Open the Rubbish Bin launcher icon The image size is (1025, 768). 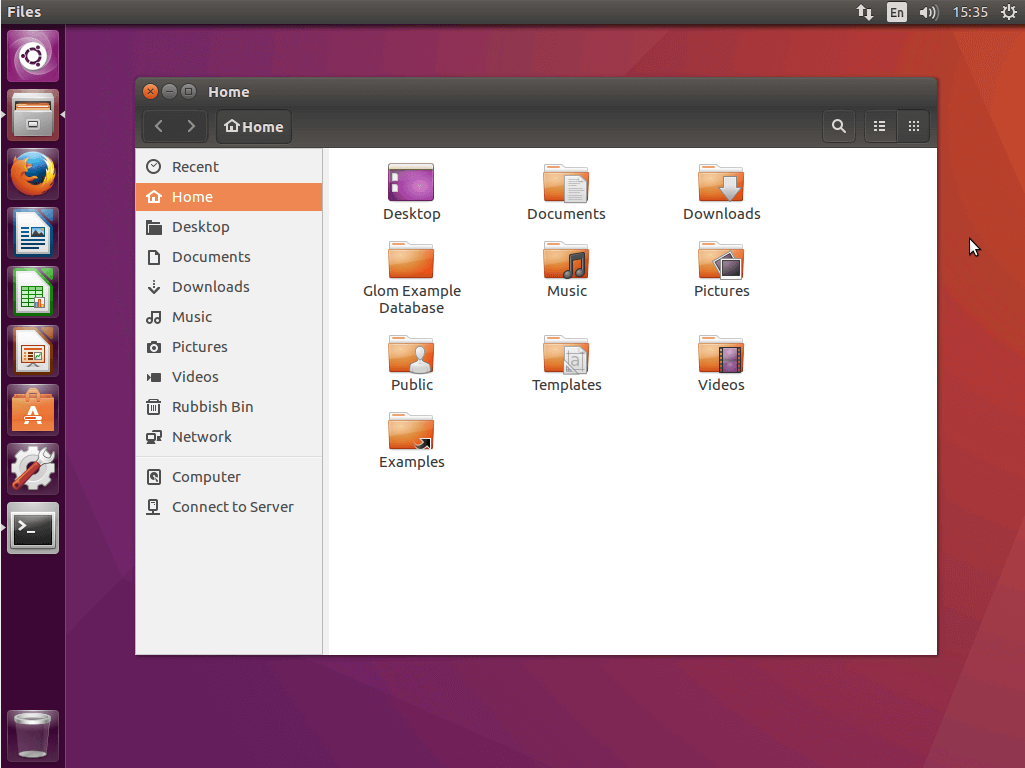(33, 736)
